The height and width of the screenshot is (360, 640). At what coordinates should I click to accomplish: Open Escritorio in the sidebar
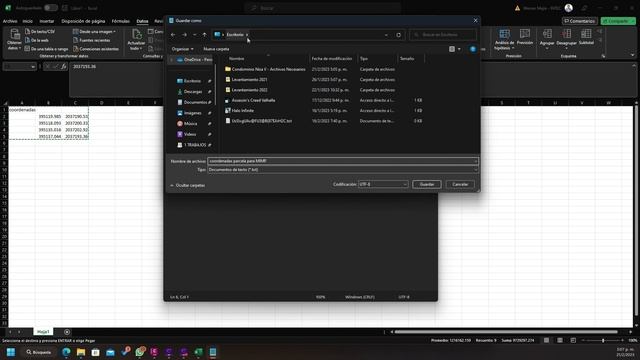[x=192, y=81]
